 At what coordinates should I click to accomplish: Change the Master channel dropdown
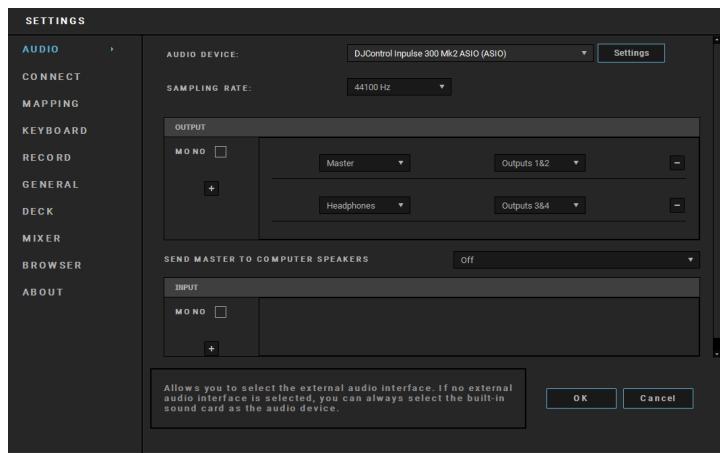(x=364, y=163)
